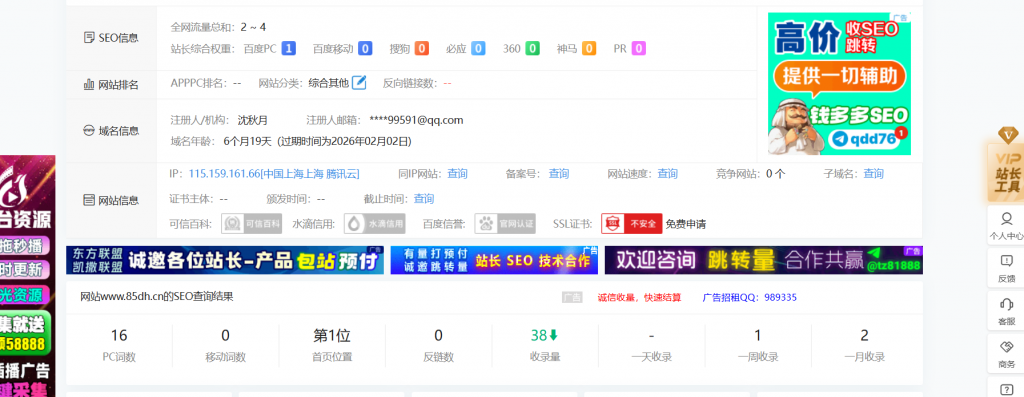Click registrant name 沈秋月
1024x397 pixels.
pyautogui.click(x=253, y=120)
